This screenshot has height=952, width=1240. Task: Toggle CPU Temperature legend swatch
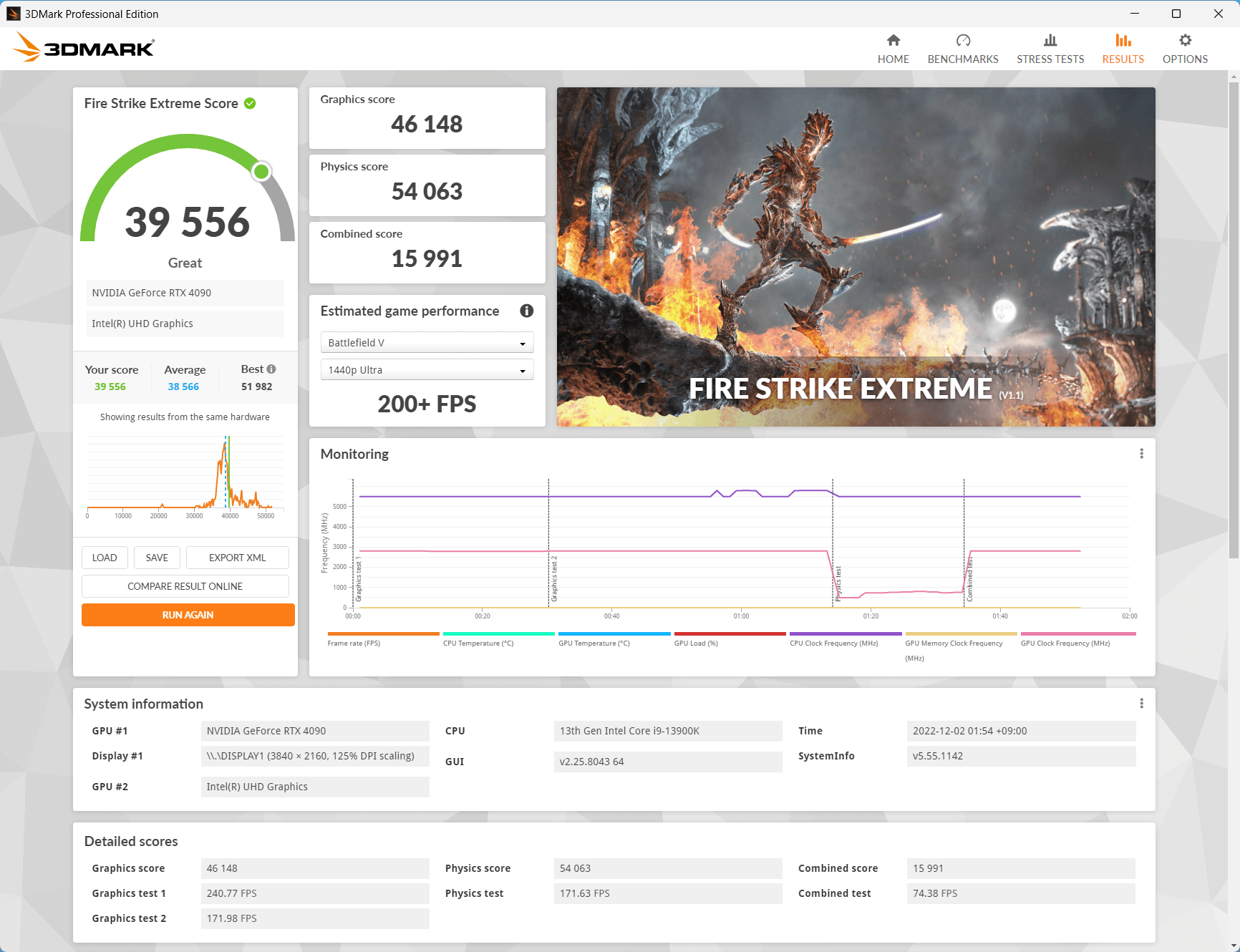tap(499, 633)
